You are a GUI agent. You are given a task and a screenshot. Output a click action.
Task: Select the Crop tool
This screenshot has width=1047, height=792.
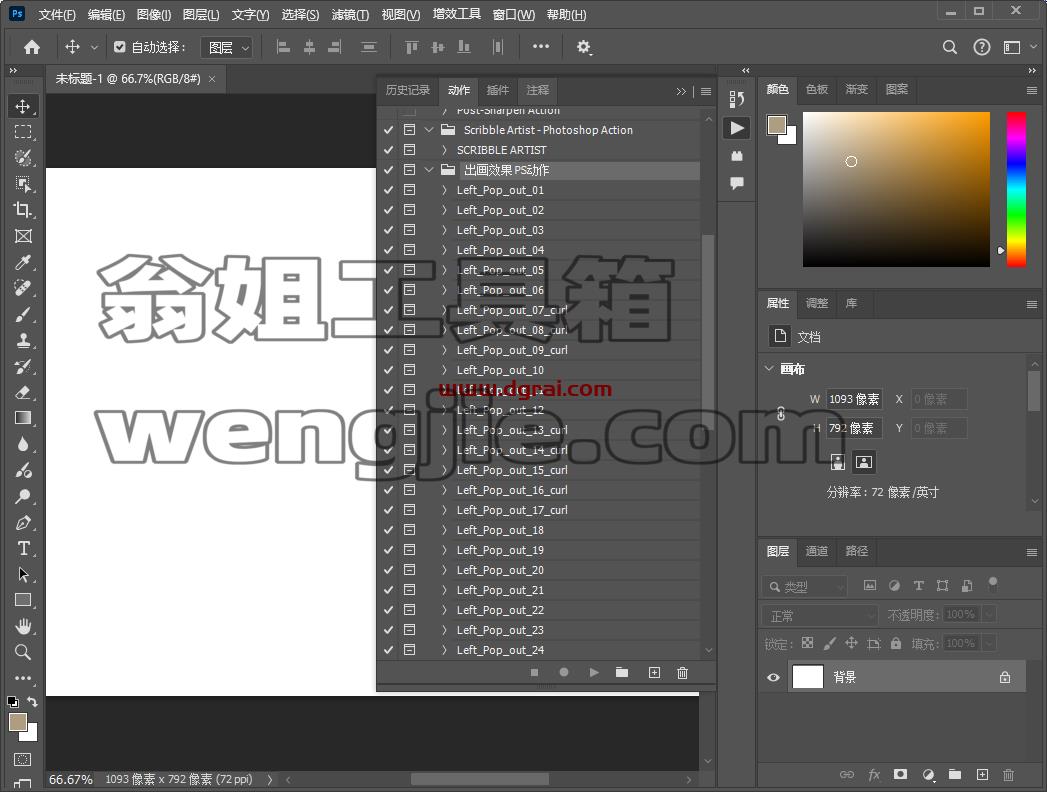23,210
